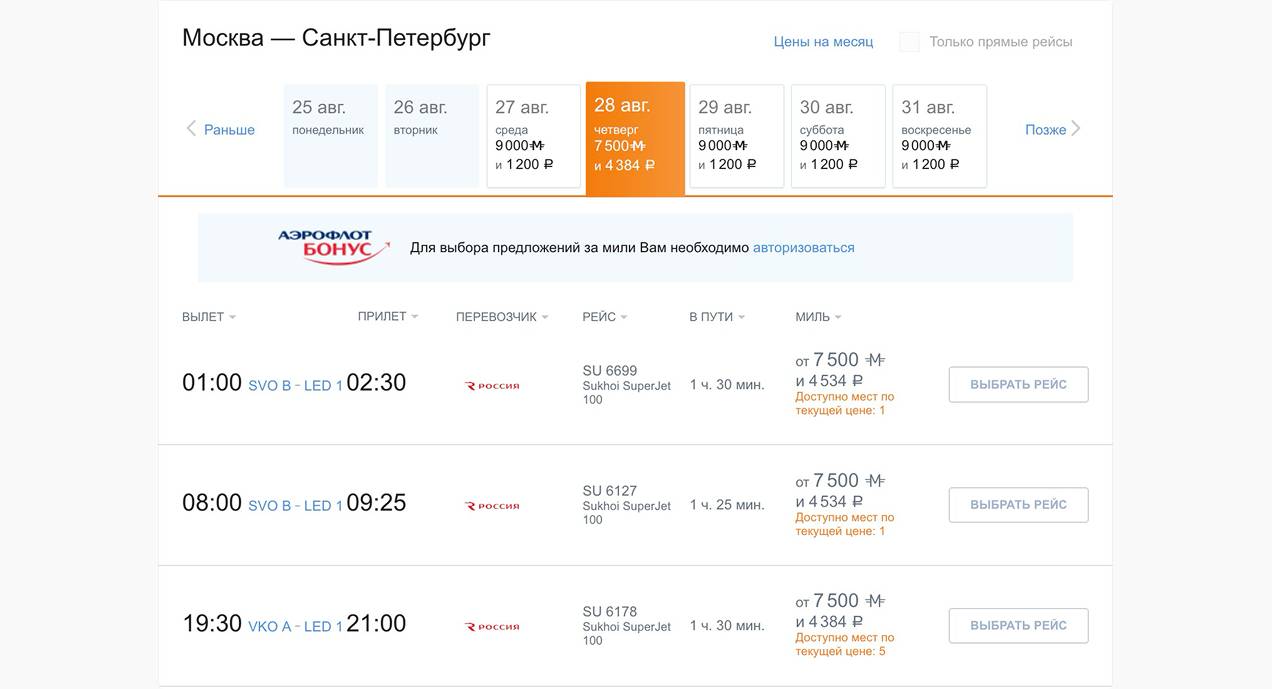Go to earlier dates with left chevron
The height and width of the screenshot is (689, 1272).
(x=191, y=129)
